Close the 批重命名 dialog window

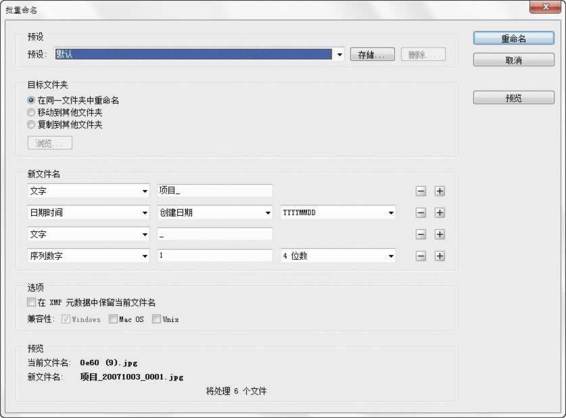pyautogui.click(x=545, y=7)
